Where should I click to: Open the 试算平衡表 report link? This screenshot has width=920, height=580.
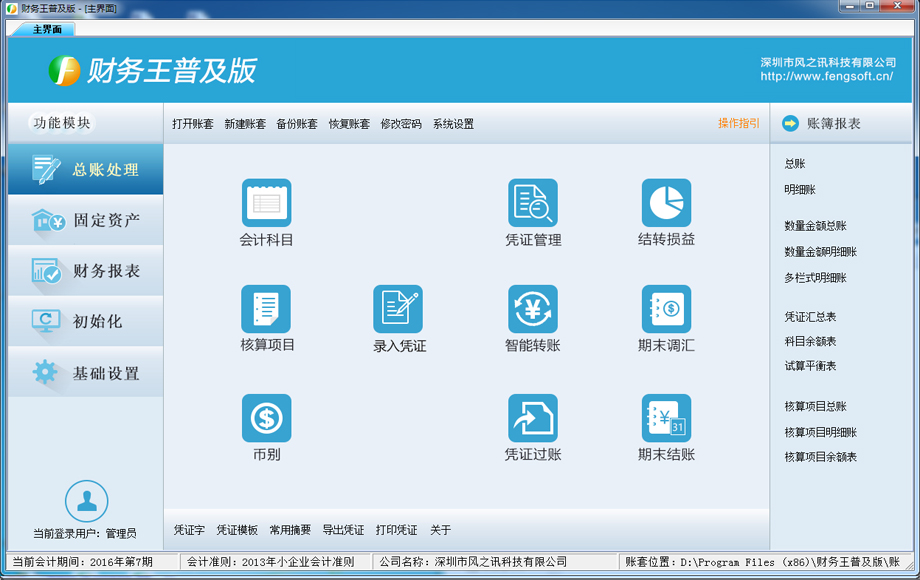pyautogui.click(x=810, y=366)
